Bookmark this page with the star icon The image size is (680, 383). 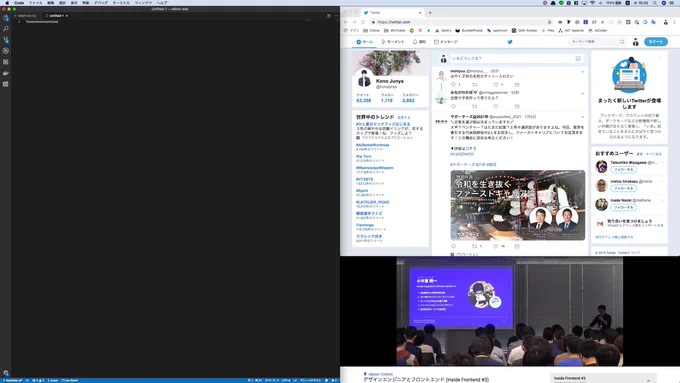(x=549, y=22)
